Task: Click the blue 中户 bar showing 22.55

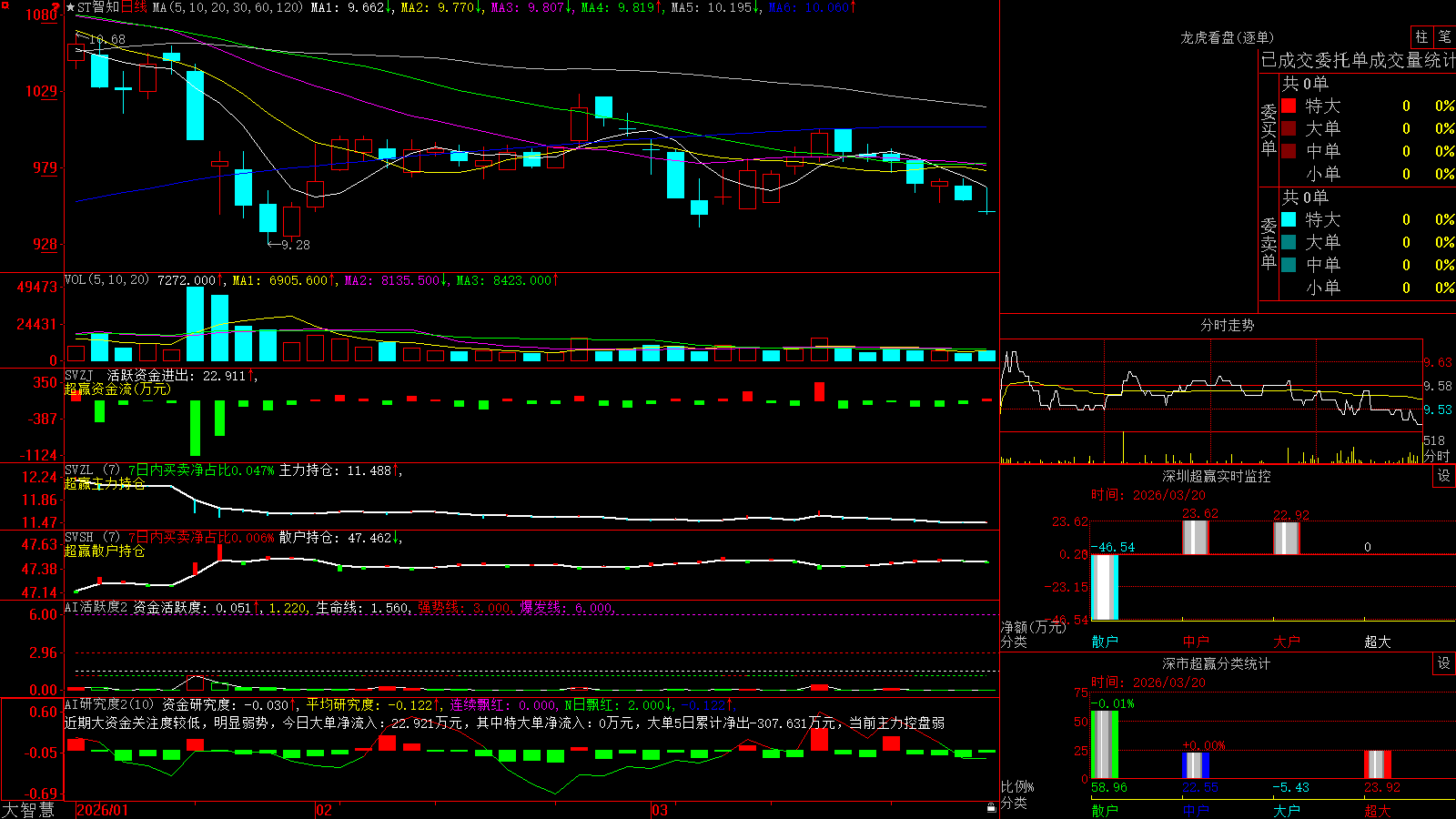Action: [1196, 765]
